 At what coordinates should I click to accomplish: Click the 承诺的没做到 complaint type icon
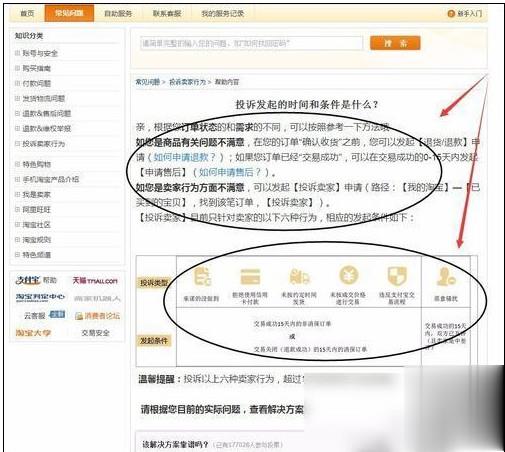coord(202,277)
